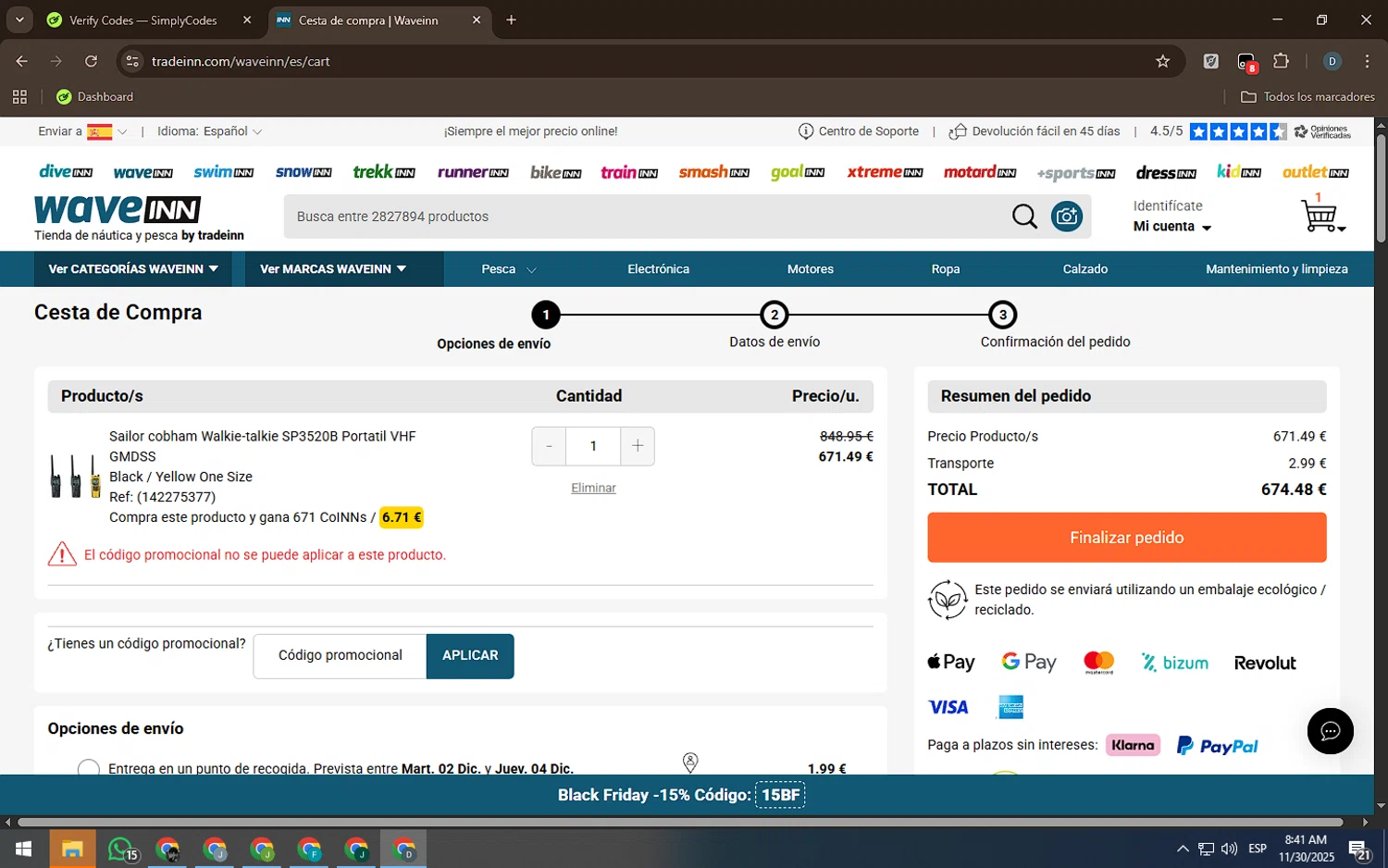Open the Chrome extensions puzzle icon
Image resolution: width=1388 pixels, height=868 pixels.
pos(1281,61)
